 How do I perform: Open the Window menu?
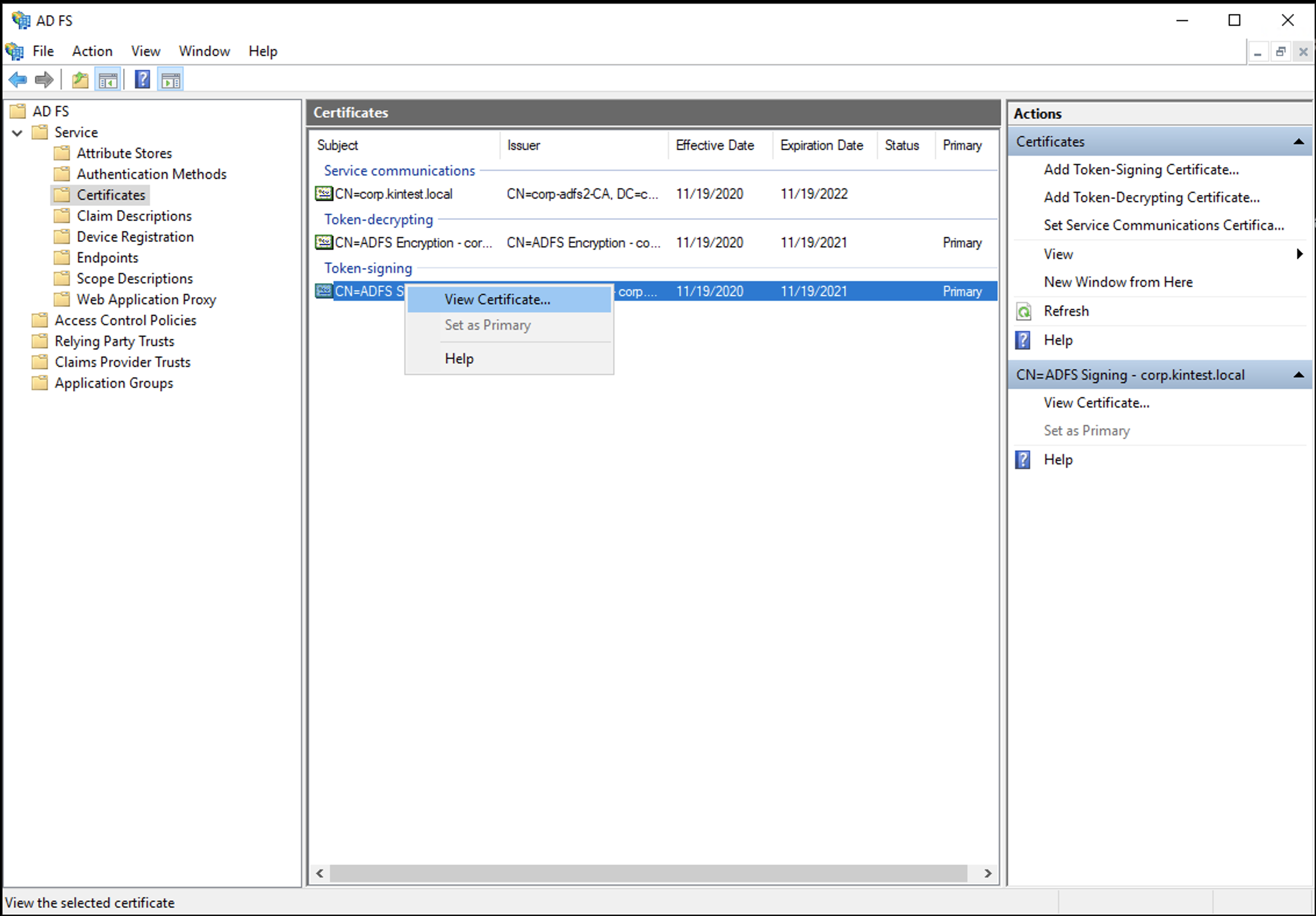click(204, 51)
